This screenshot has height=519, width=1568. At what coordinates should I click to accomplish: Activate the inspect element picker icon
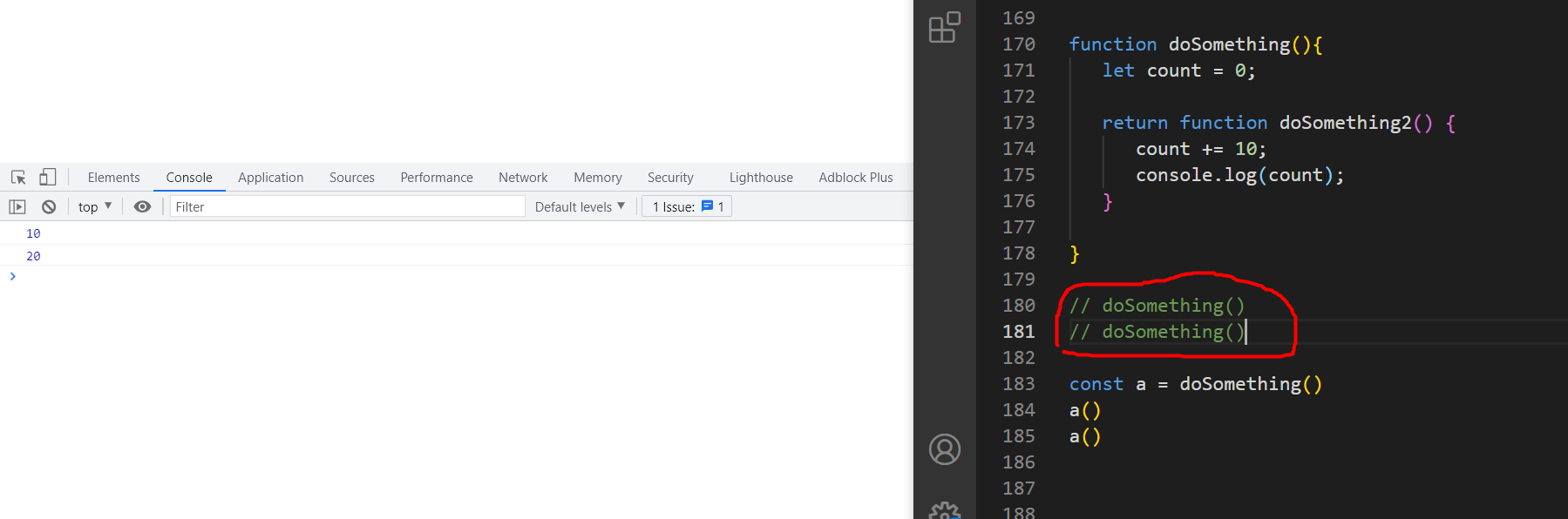point(18,177)
